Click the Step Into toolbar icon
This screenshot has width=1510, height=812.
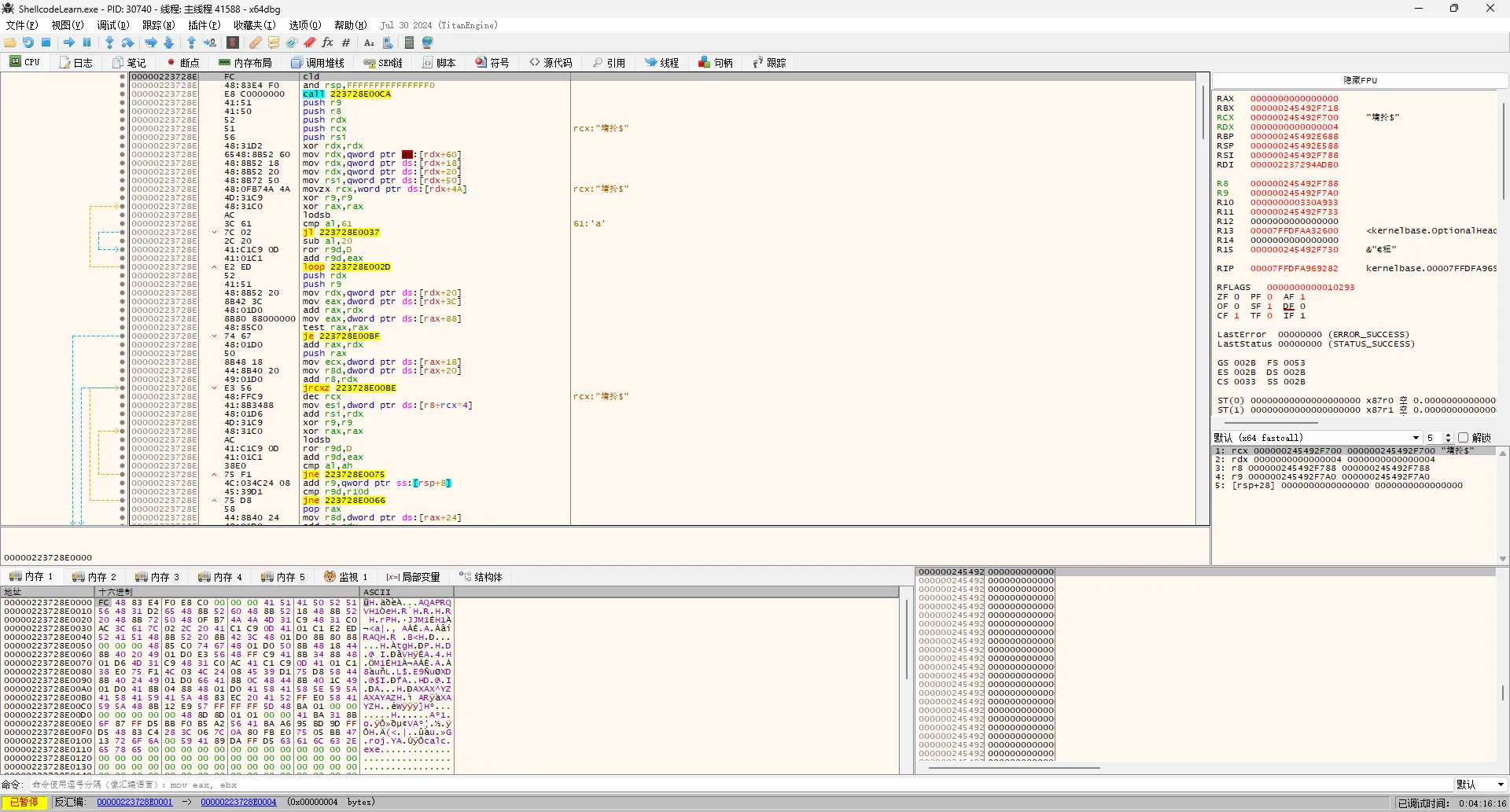point(109,43)
